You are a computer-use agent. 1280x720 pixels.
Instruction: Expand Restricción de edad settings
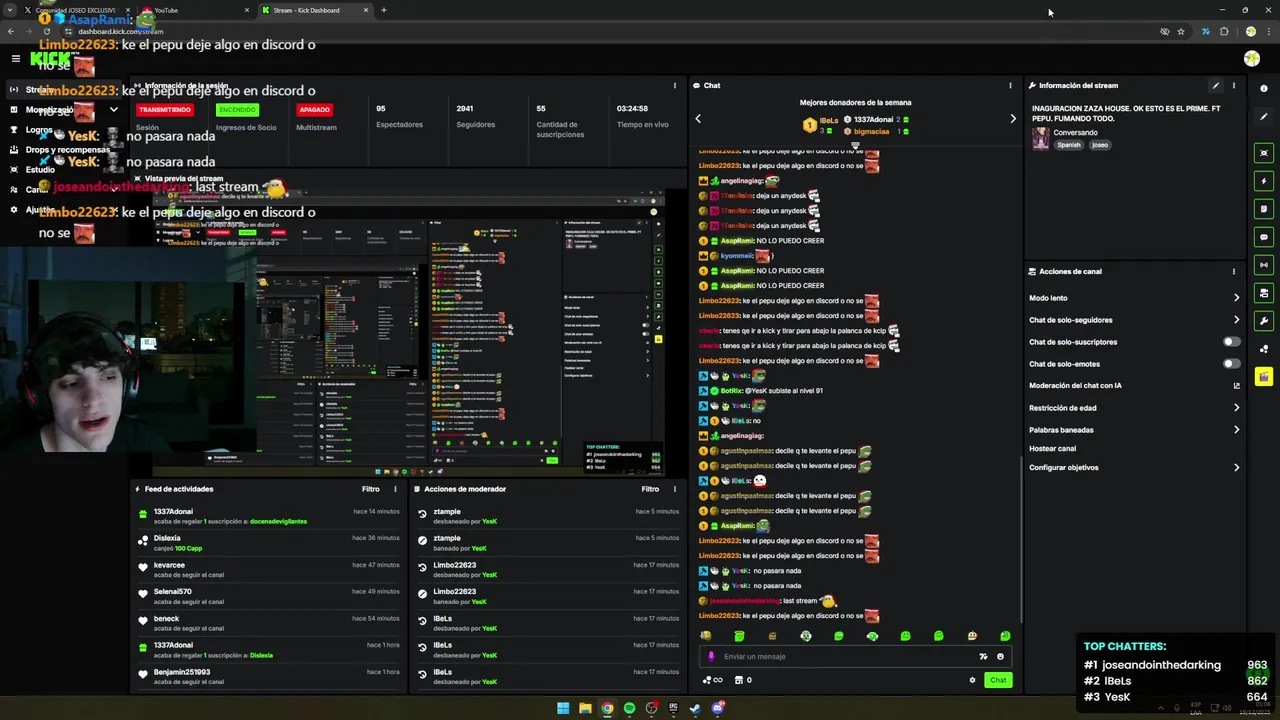(1236, 408)
